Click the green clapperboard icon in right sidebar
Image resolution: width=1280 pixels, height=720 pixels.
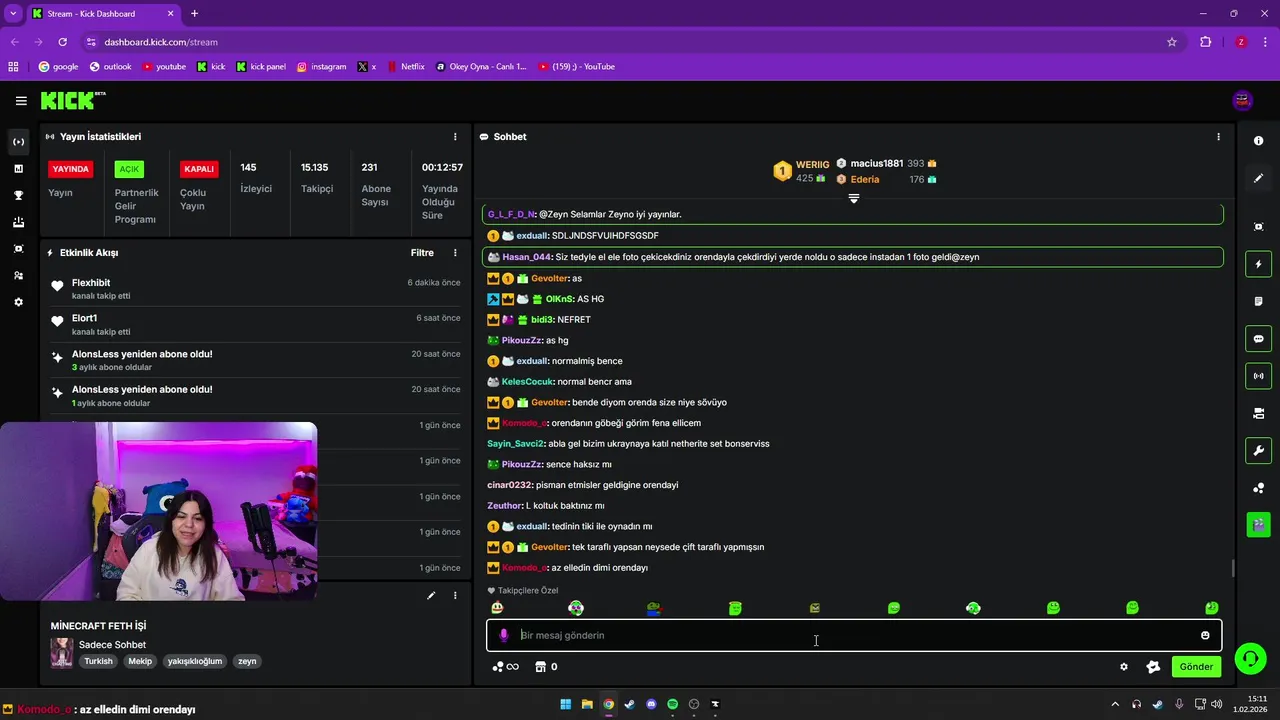(x=1258, y=523)
